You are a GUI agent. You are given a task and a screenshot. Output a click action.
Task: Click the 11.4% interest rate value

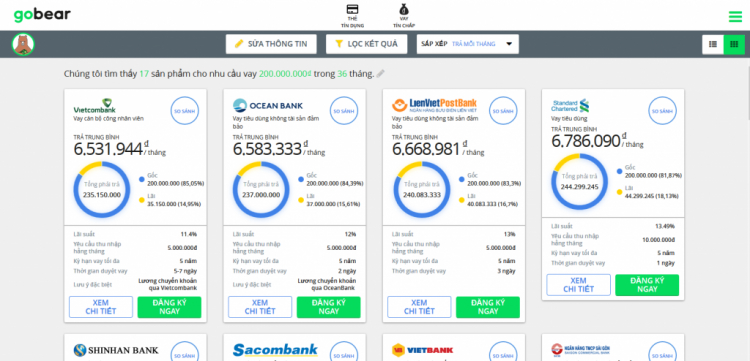188,234
